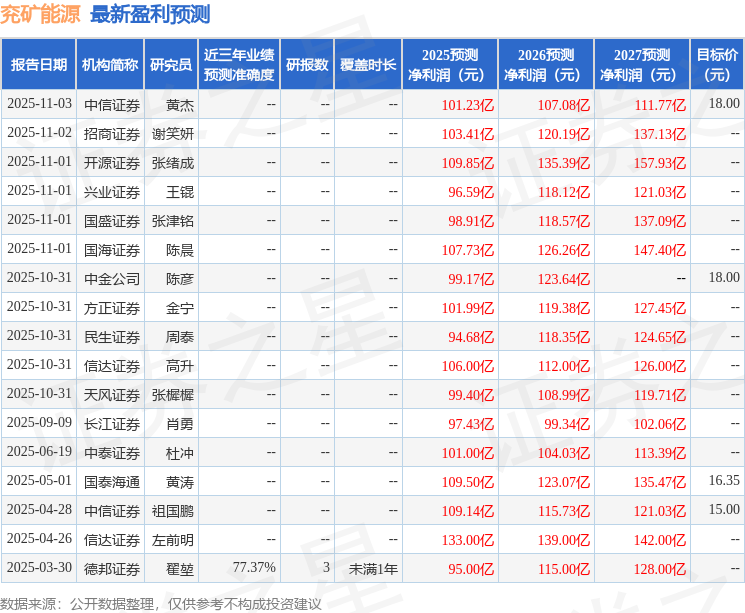Image resolution: width=745 pixels, height=613 pixels.
Task: Click 天风证券 institution name
Action: coord(112,395)
